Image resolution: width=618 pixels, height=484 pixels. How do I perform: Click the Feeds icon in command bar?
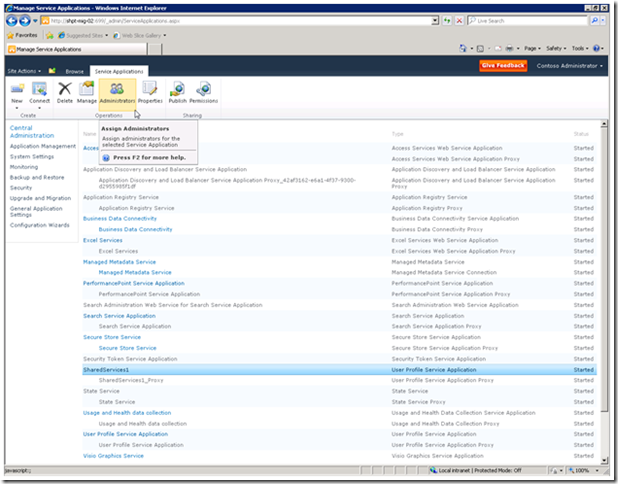click(480, 48)
